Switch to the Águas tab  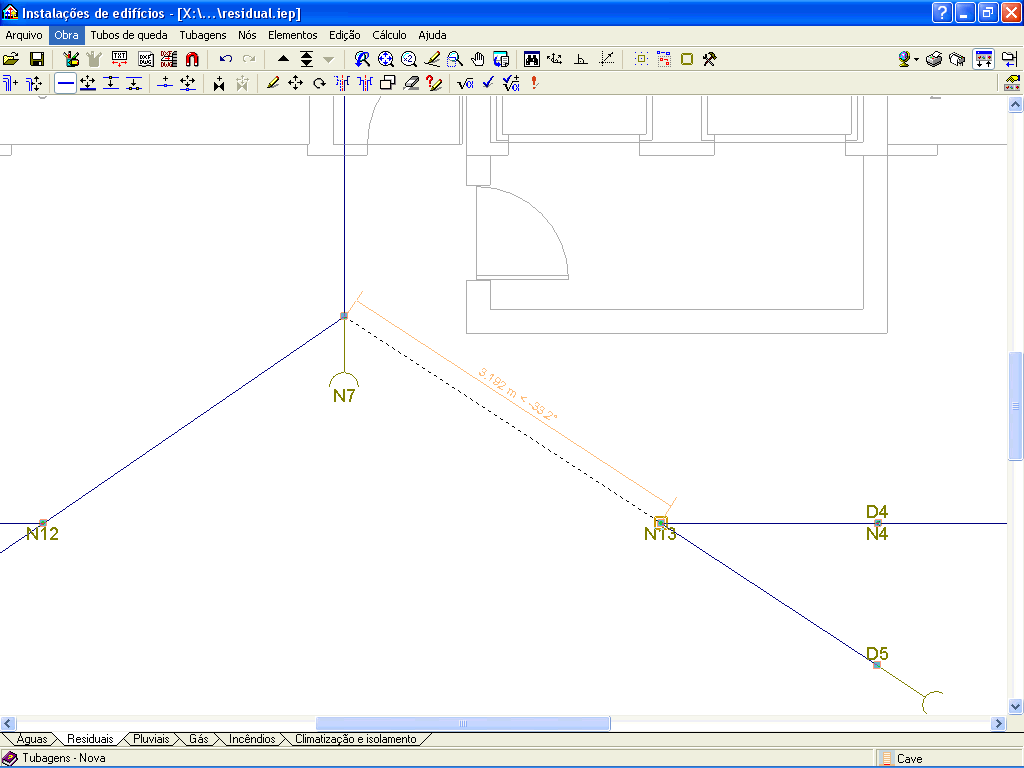pos(32,739)
